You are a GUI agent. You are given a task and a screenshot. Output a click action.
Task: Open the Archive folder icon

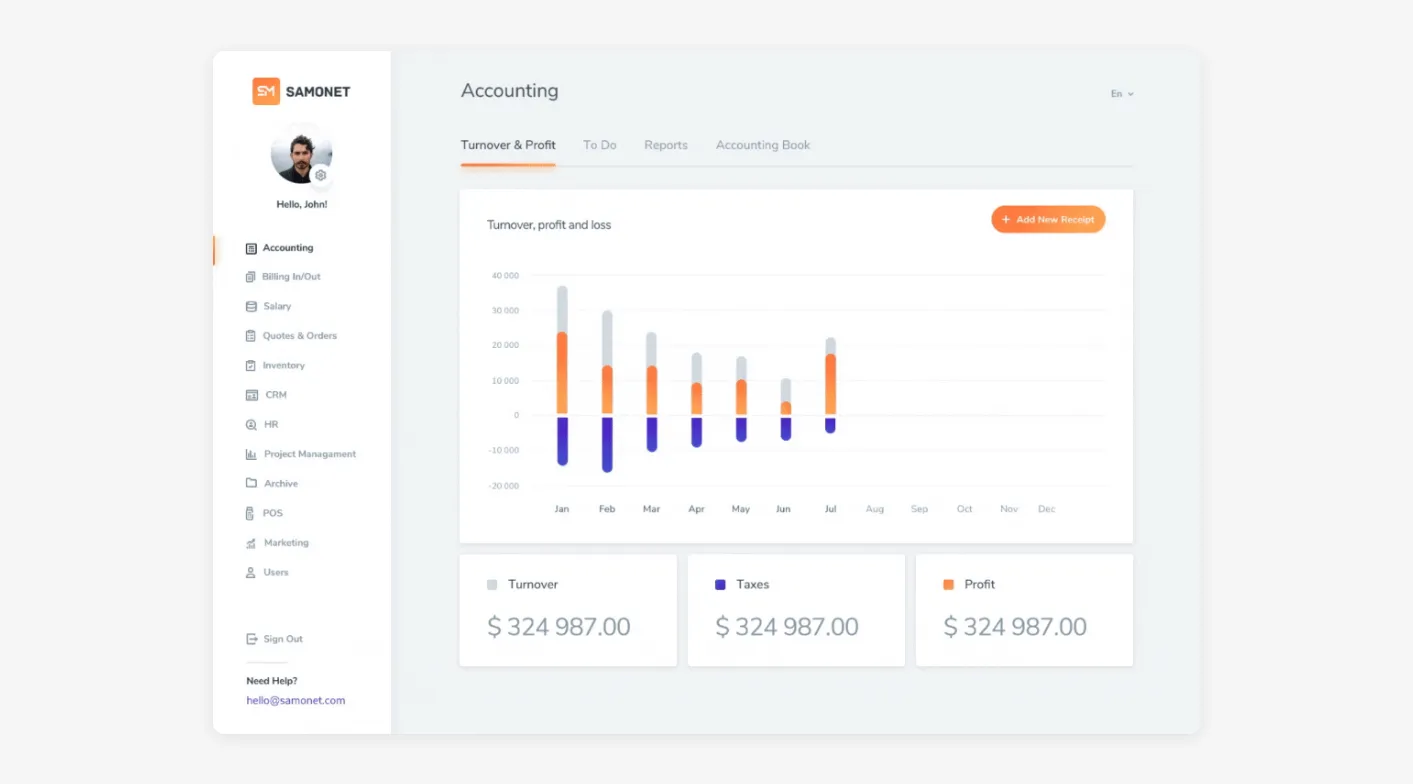pyautogui.click(x=251, y=484)
